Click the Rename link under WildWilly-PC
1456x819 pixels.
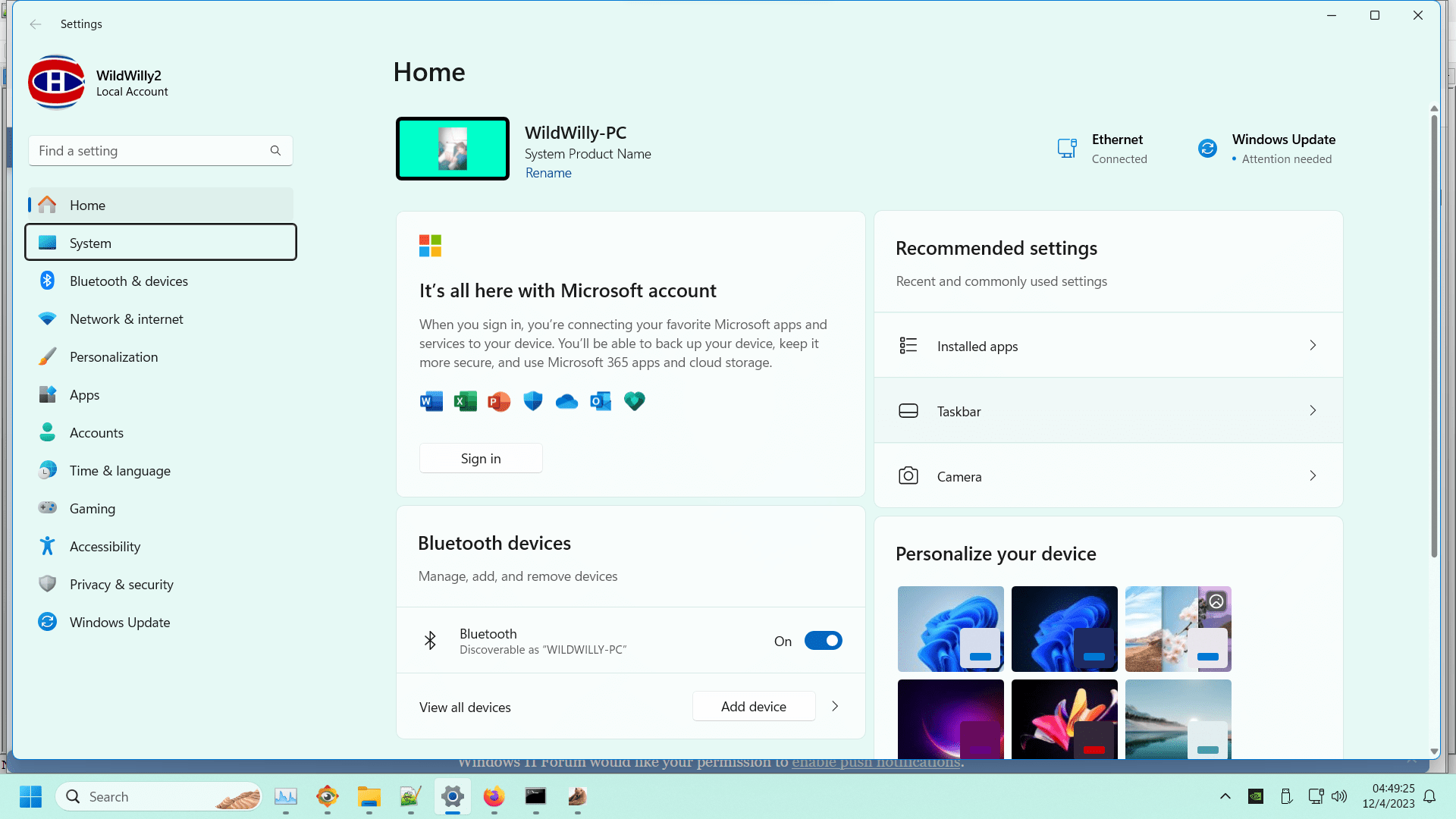point(548,173)
